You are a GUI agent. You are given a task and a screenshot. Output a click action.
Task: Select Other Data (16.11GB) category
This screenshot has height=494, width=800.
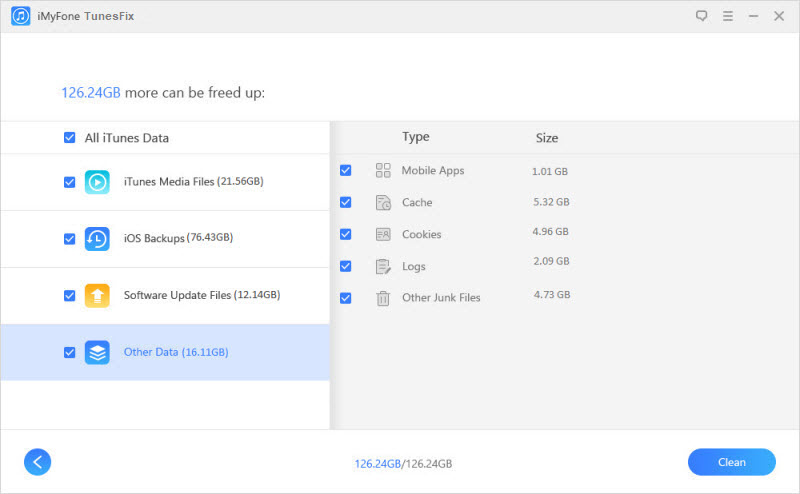click(x=165, y=352)
